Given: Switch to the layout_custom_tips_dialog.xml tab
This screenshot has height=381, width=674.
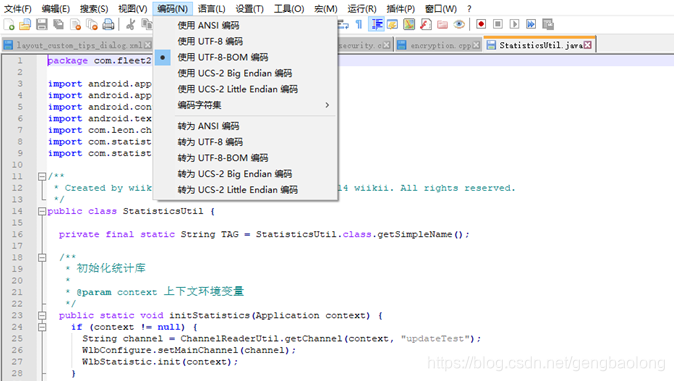Looking at the screenshot, I should tap(78, 45).
